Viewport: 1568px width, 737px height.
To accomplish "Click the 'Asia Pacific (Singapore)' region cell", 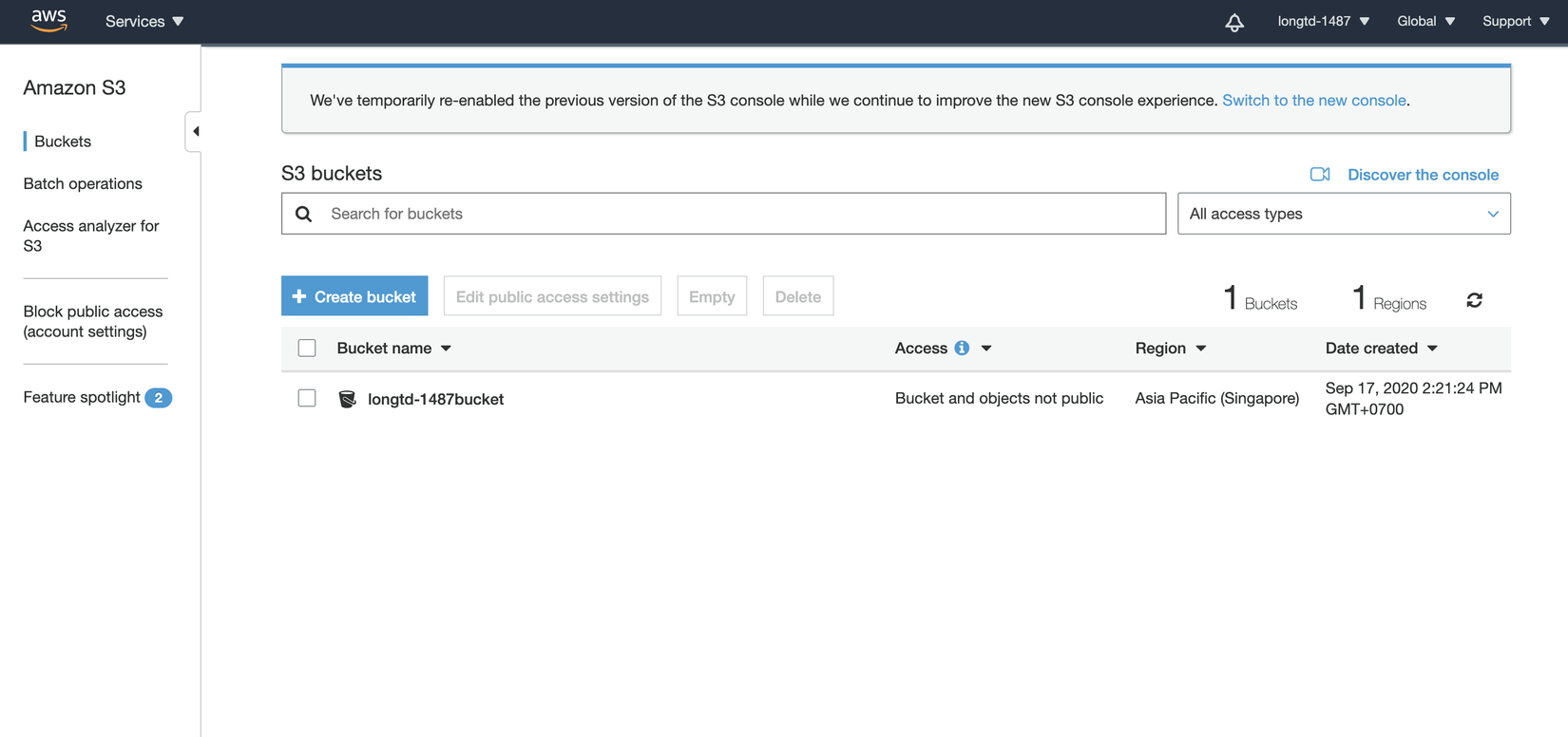I will click(1217, 398).
